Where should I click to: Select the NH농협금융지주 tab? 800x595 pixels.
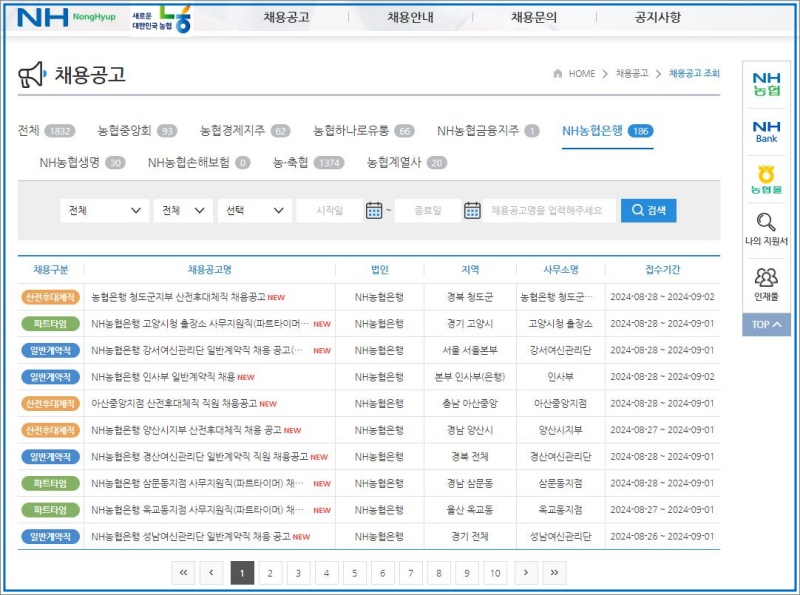pyautogui.click(x=488, y=131)
